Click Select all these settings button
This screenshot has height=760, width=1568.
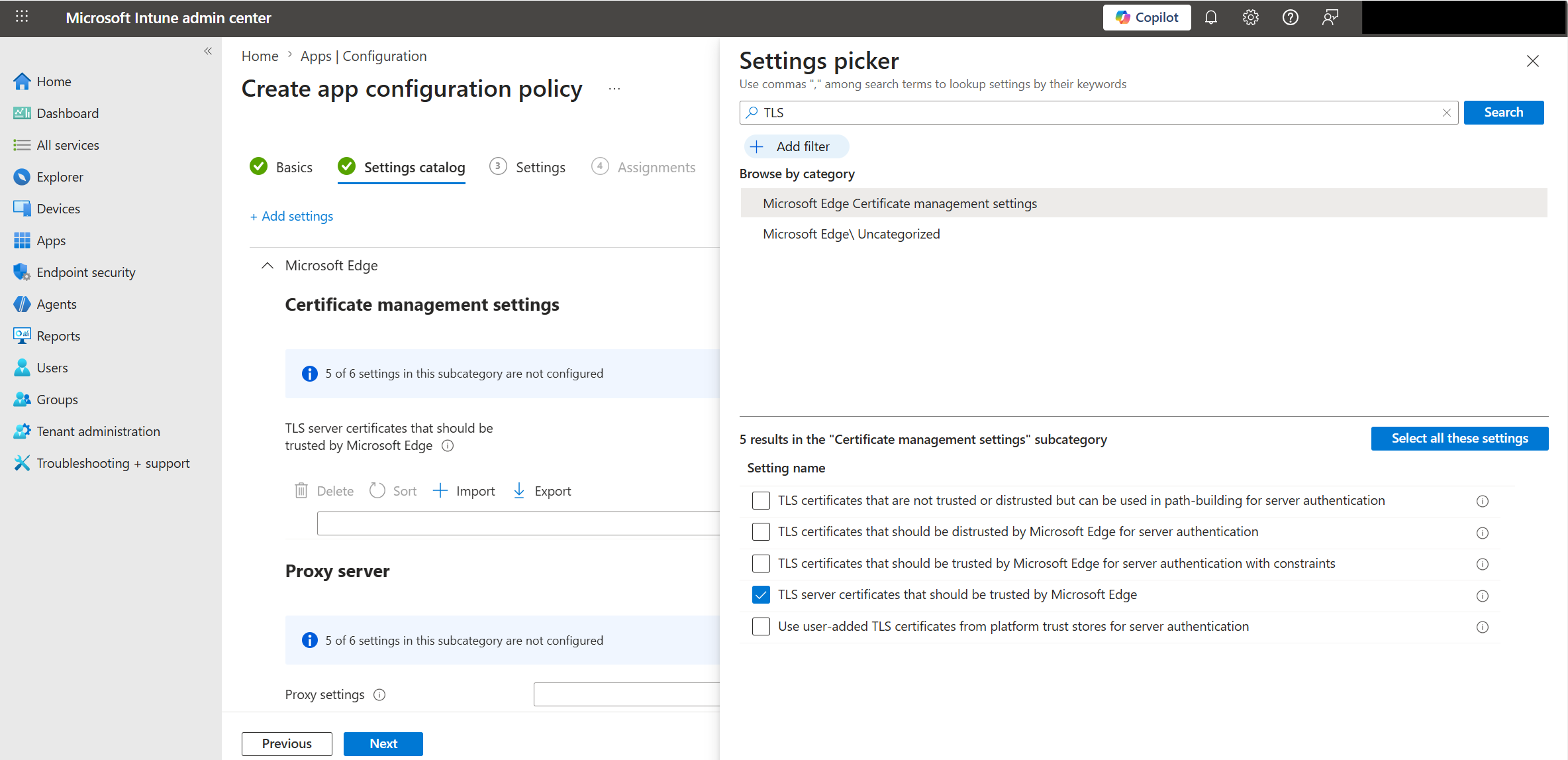(1459, 439)
